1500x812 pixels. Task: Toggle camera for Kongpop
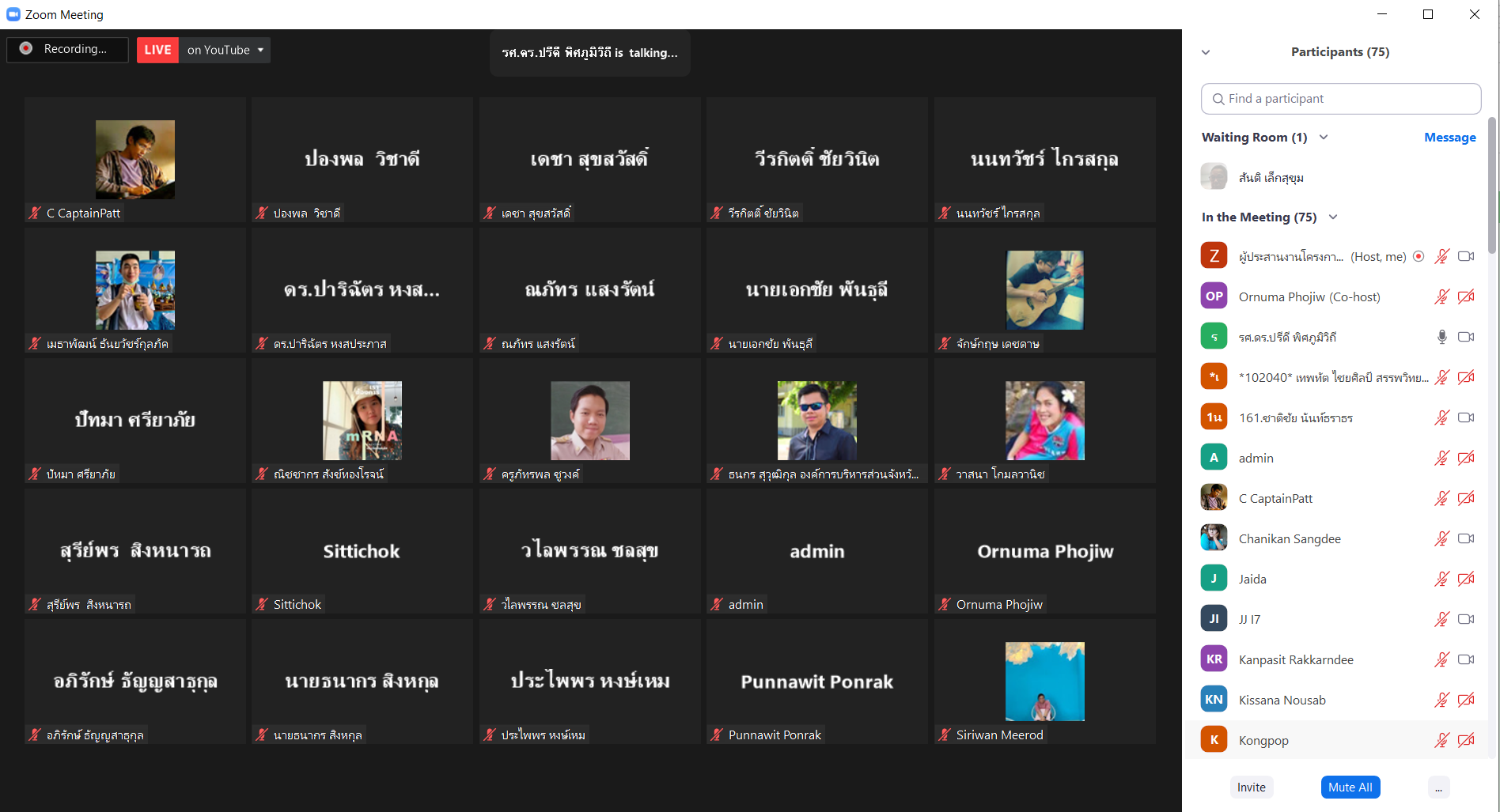pos(1466,740)
